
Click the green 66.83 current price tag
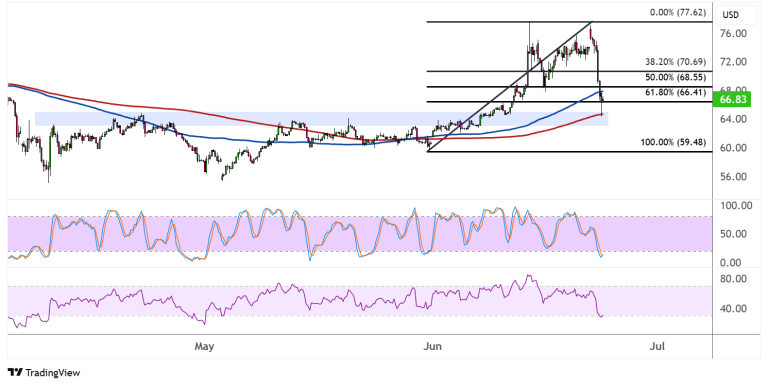click(733, 99)
